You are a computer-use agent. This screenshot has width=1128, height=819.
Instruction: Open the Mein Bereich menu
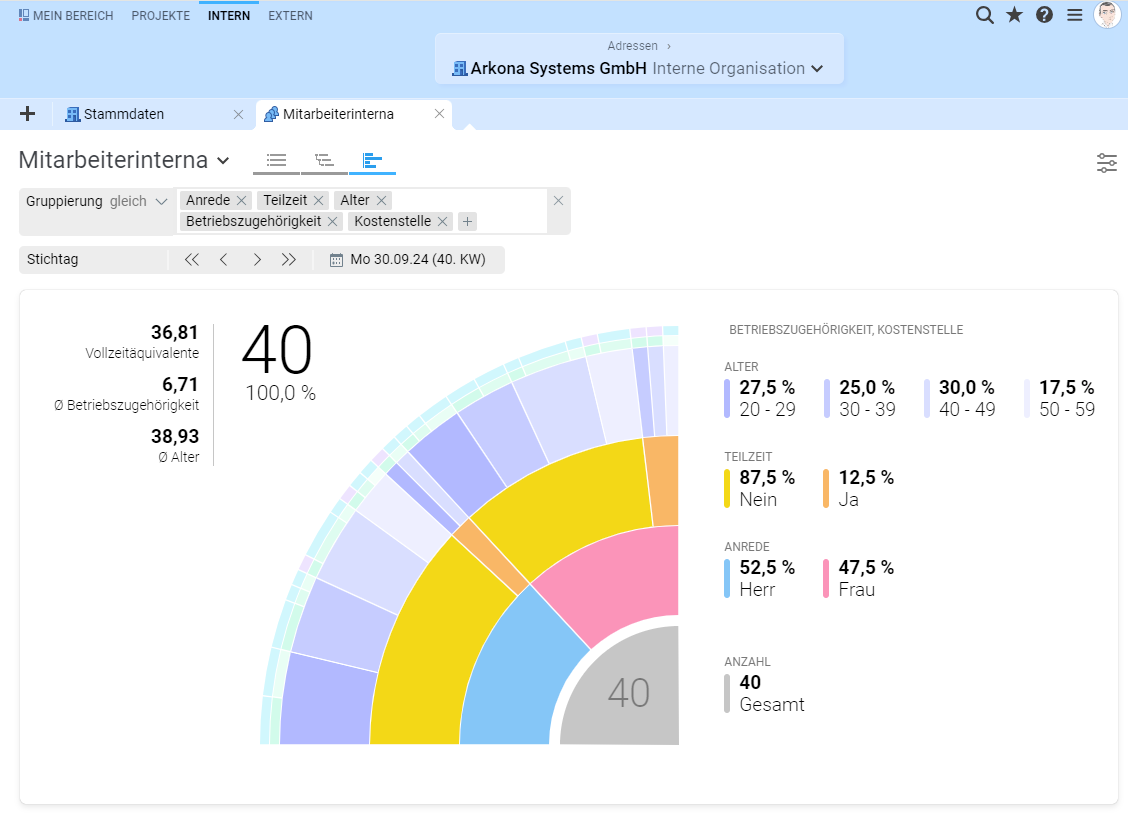tap(65, 15)
